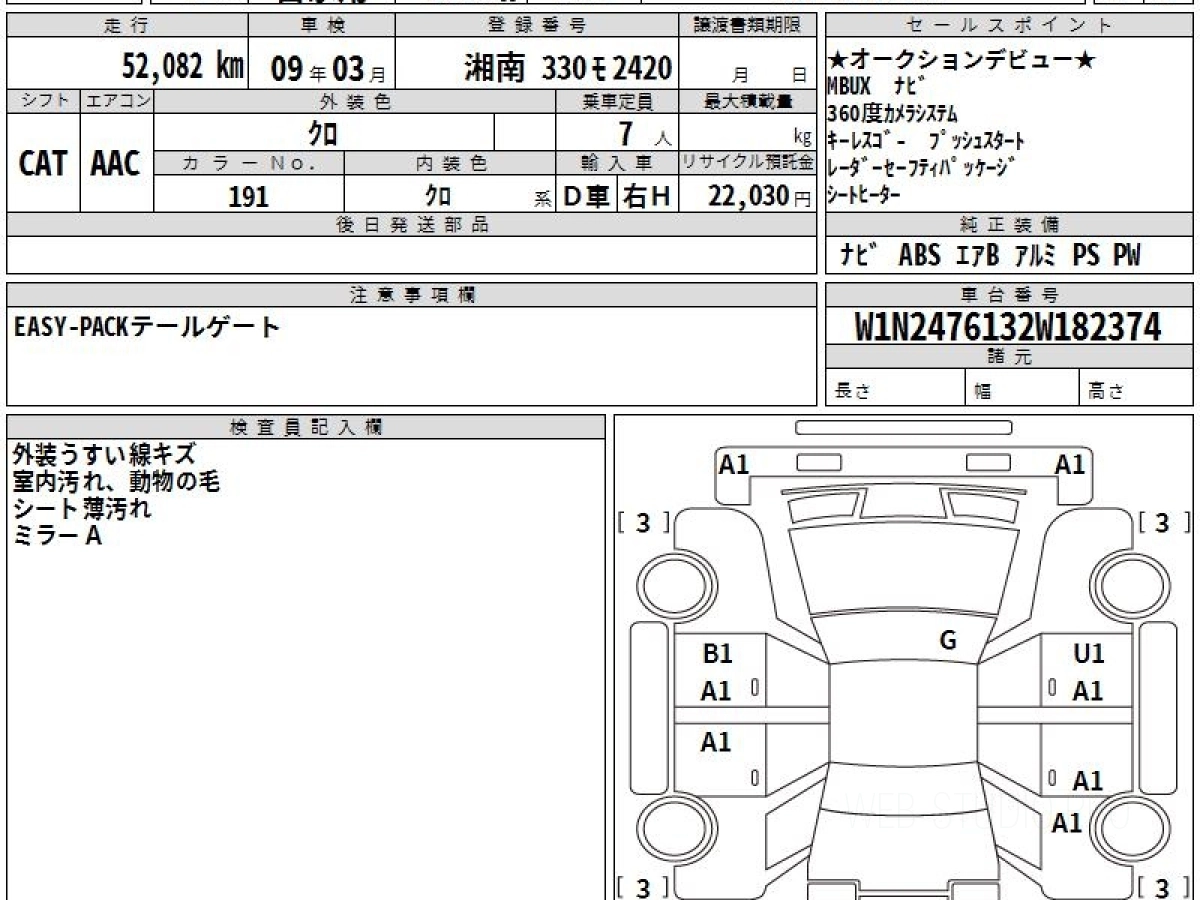Screen dimensions: 1200x900
Task: Click the セールスポイント header
Action: (x=1009, y=26)
